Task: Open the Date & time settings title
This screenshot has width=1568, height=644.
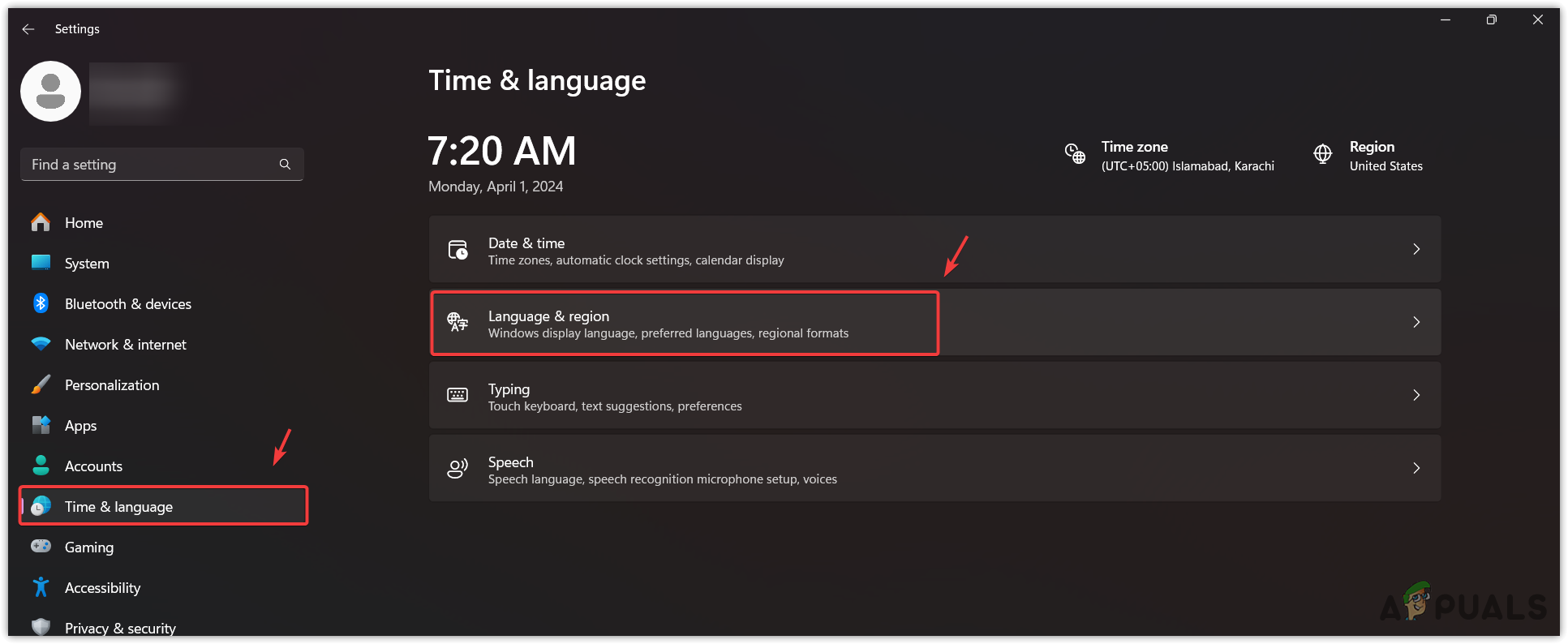Action: click(526, 243)
